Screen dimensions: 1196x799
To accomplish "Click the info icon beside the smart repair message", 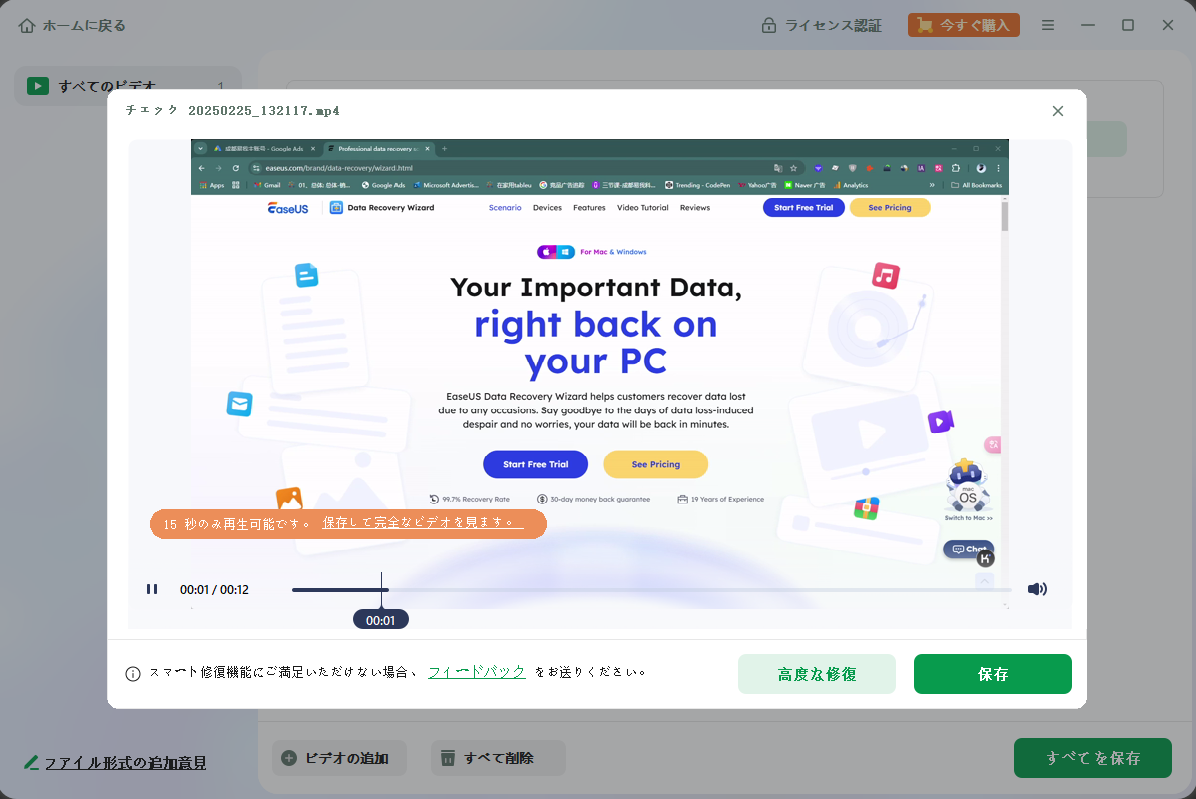I will coord(133,673).
